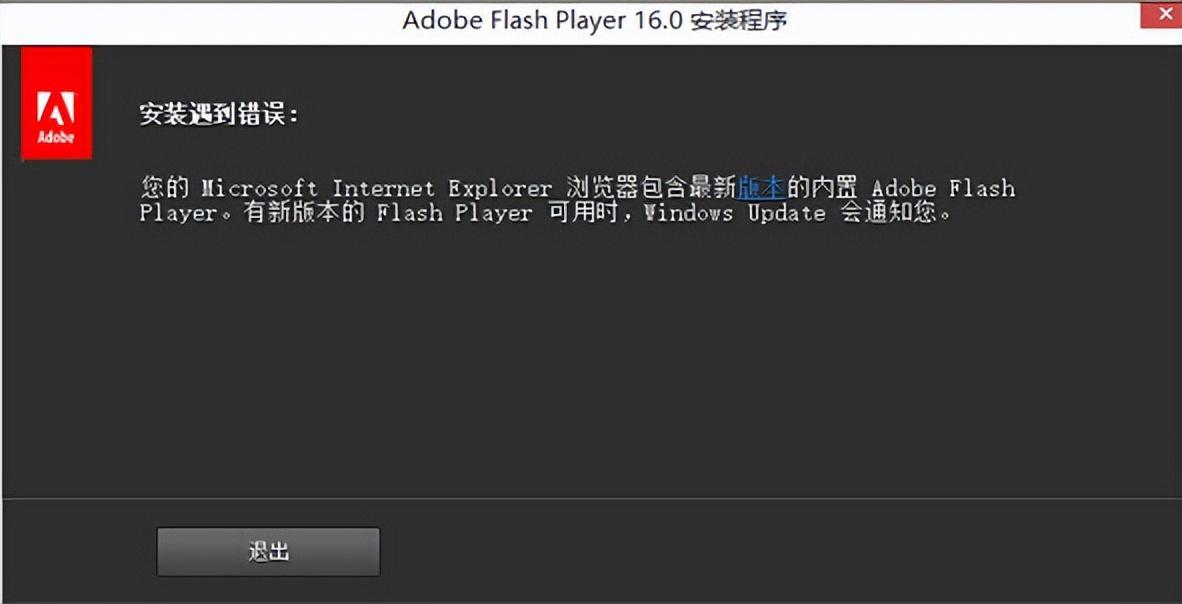Click the 浏览器包含最新 text before the link
Viewport: 1182px width, 604px height.
tap(650, 187)
